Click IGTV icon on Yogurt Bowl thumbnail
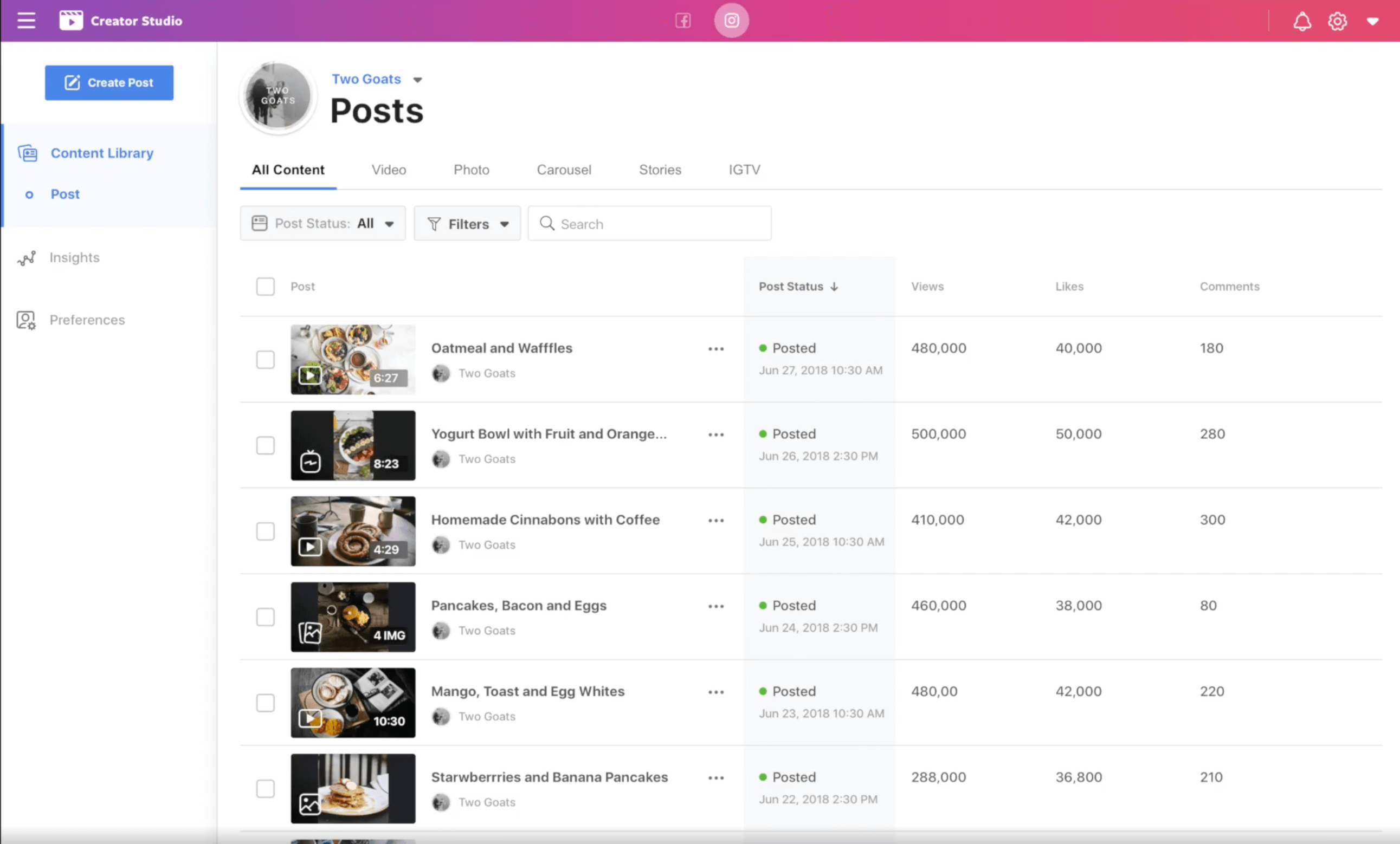This screenshot has width=1400, height=844. [x=310, y=462]
